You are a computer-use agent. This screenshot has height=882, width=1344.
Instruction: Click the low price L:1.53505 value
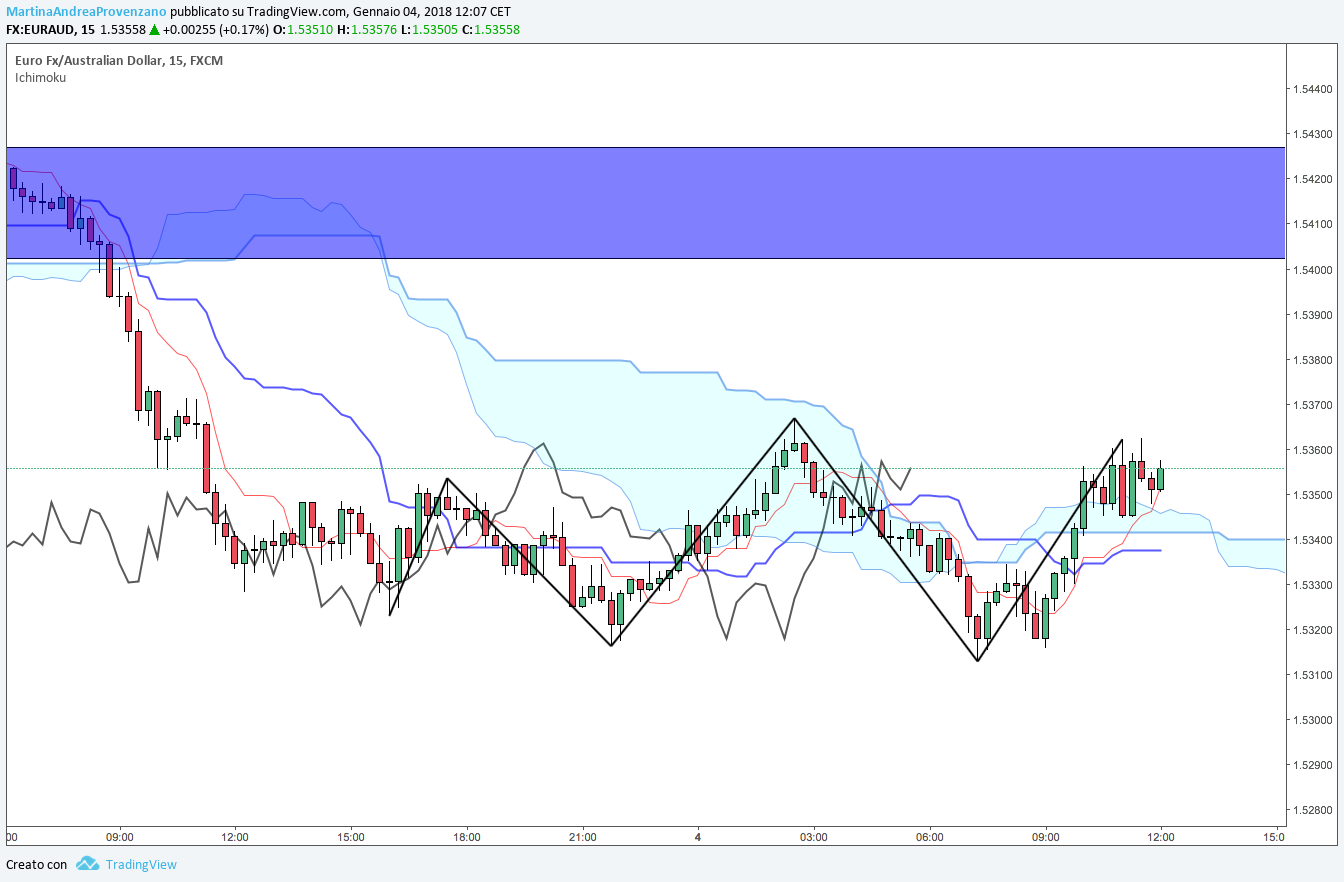pos(430,29)
